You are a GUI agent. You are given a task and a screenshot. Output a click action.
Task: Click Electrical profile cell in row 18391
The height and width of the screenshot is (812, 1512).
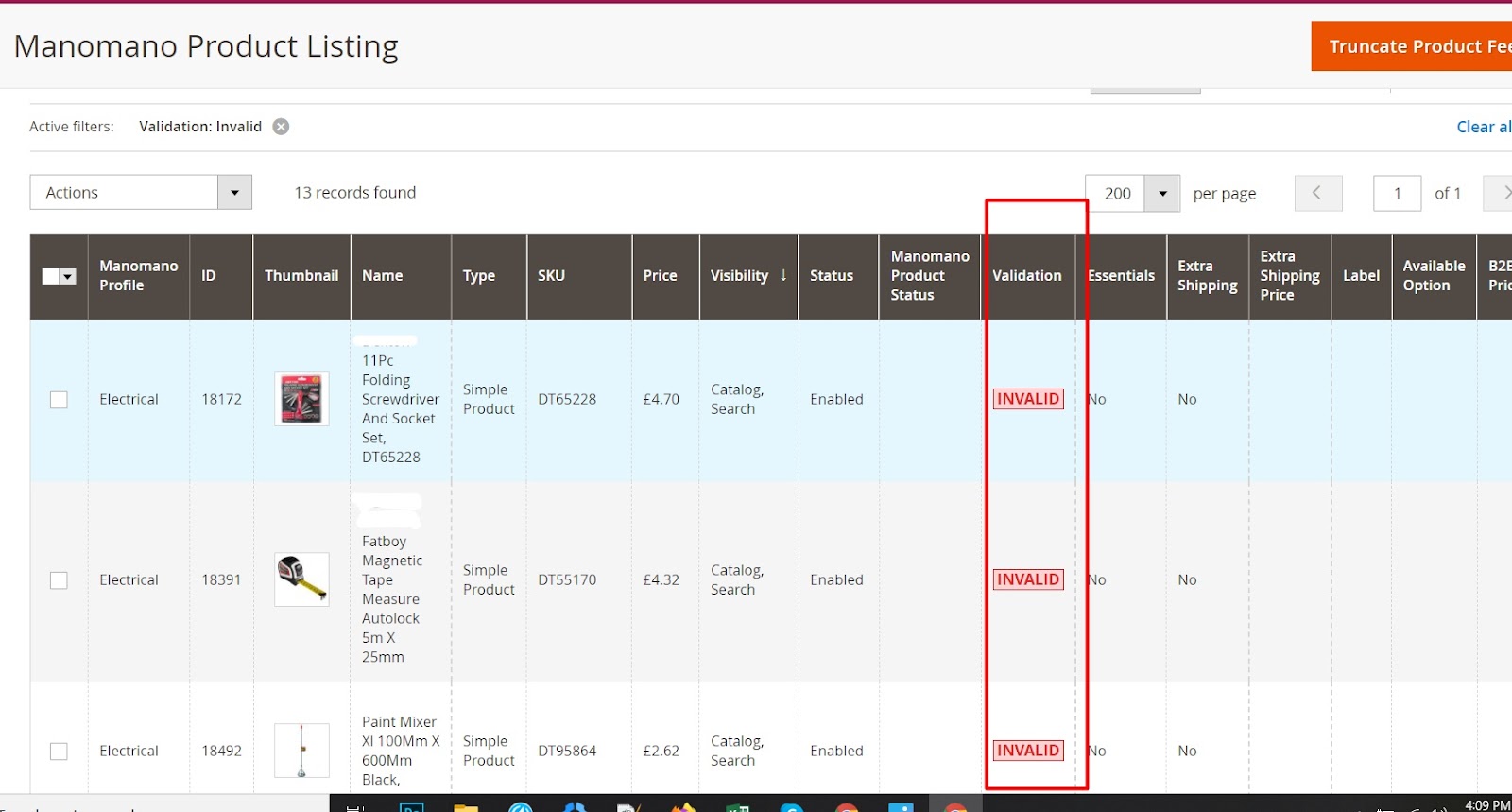coord(129,579)
